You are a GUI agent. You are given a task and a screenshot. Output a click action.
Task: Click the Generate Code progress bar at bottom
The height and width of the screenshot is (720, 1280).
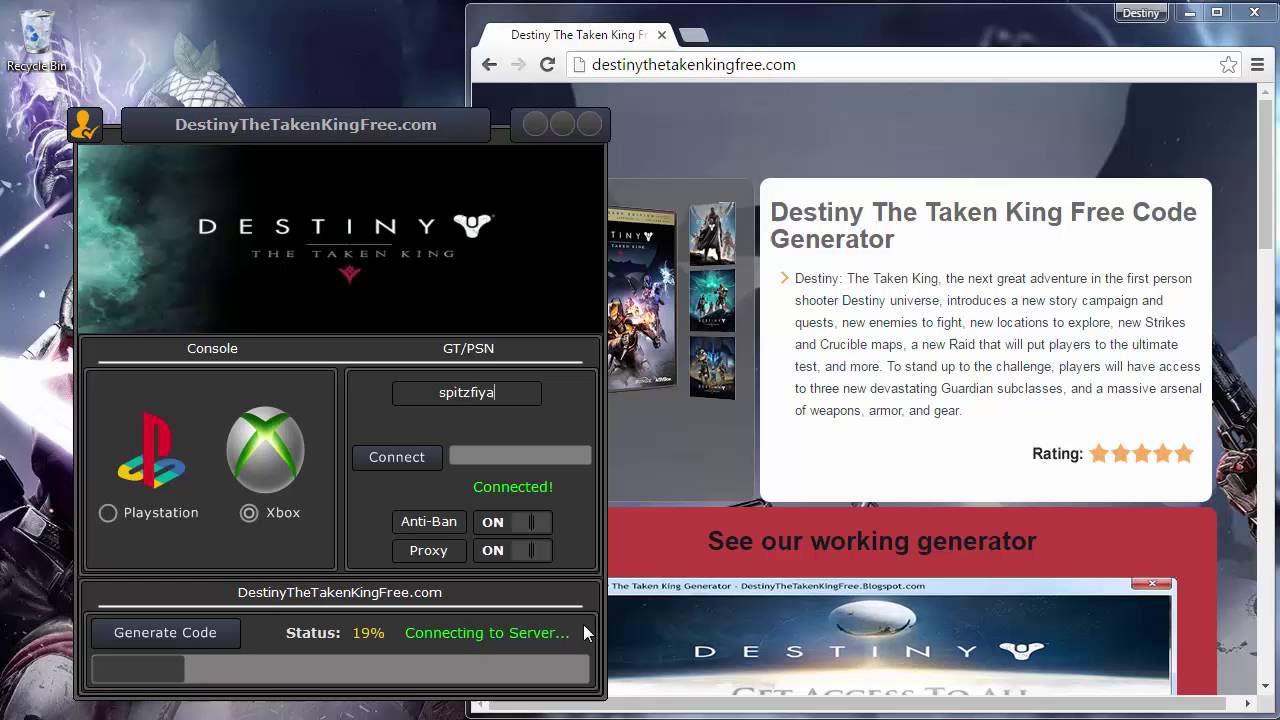[340, 669]
